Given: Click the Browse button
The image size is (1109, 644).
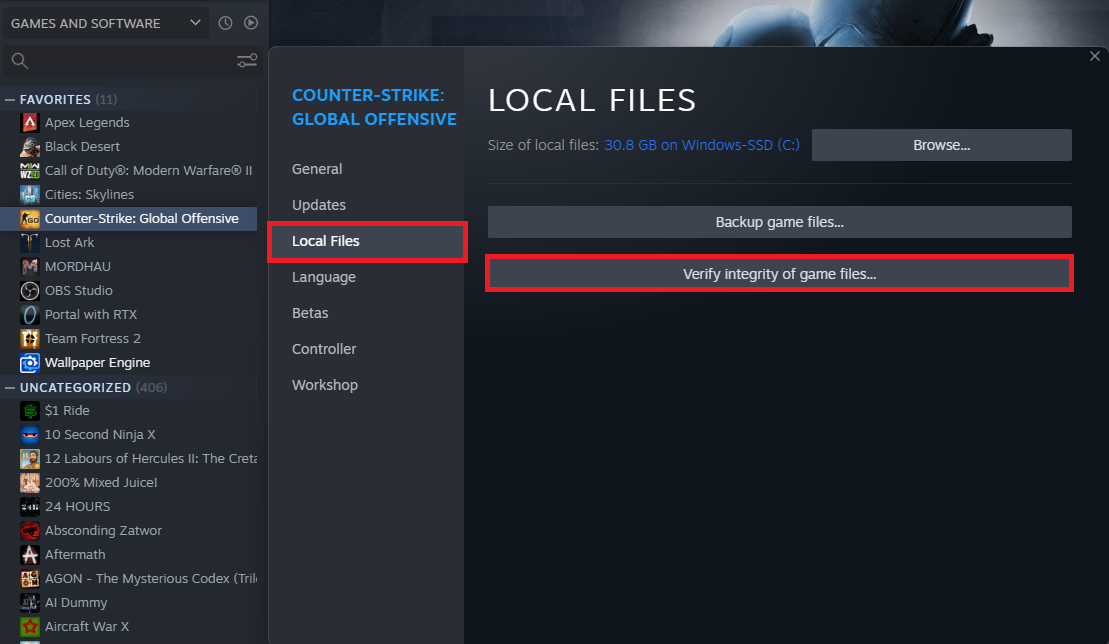Looking at the screenshot, I should (x=941, y=145).
